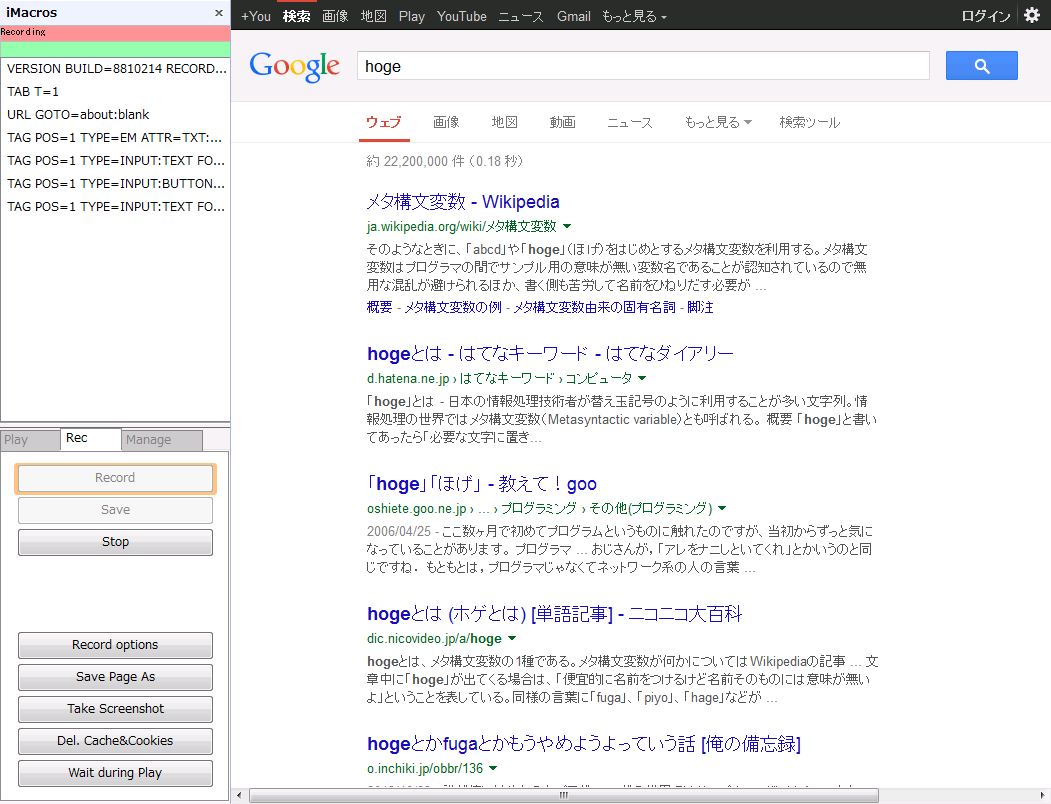Click ログイン to sign in
Viewport: 1051px width, 804px height.
click(985, 16)
